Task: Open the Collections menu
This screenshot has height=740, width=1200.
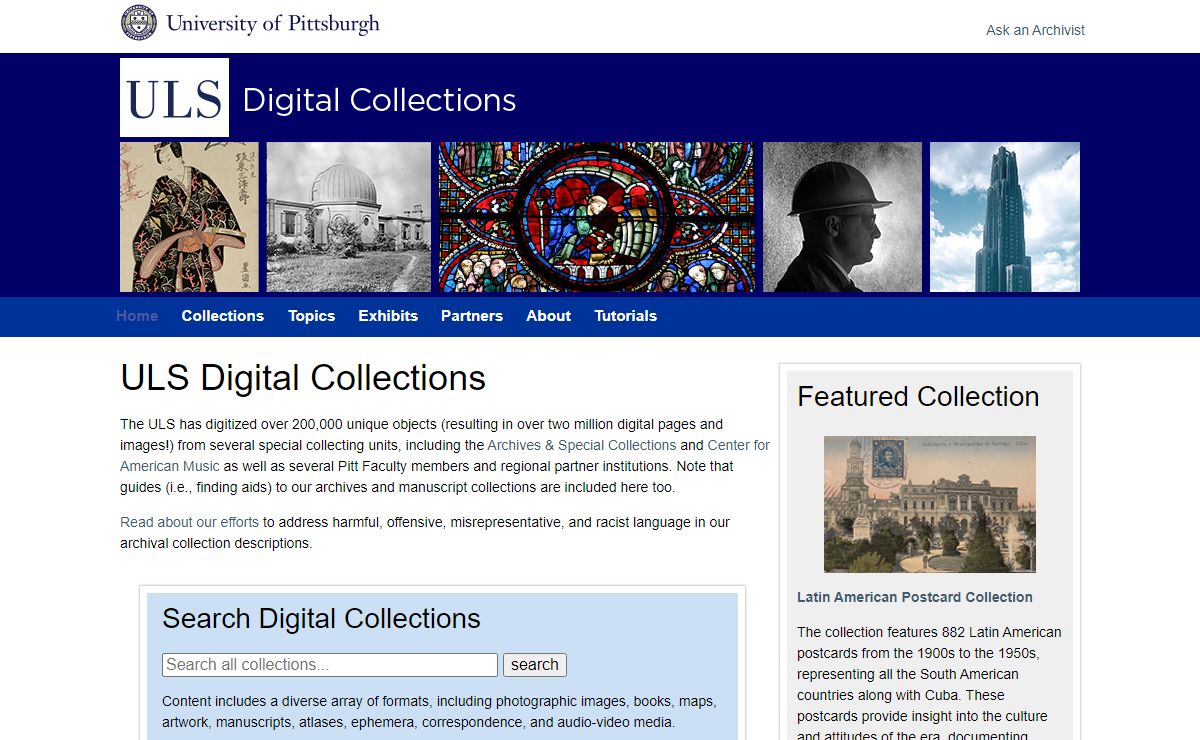Action: click(222, 316)
